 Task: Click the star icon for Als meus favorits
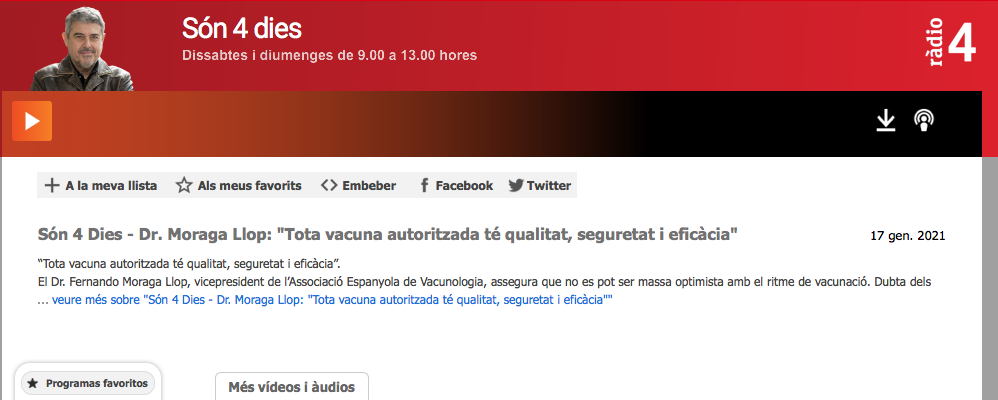coord(184,186)
